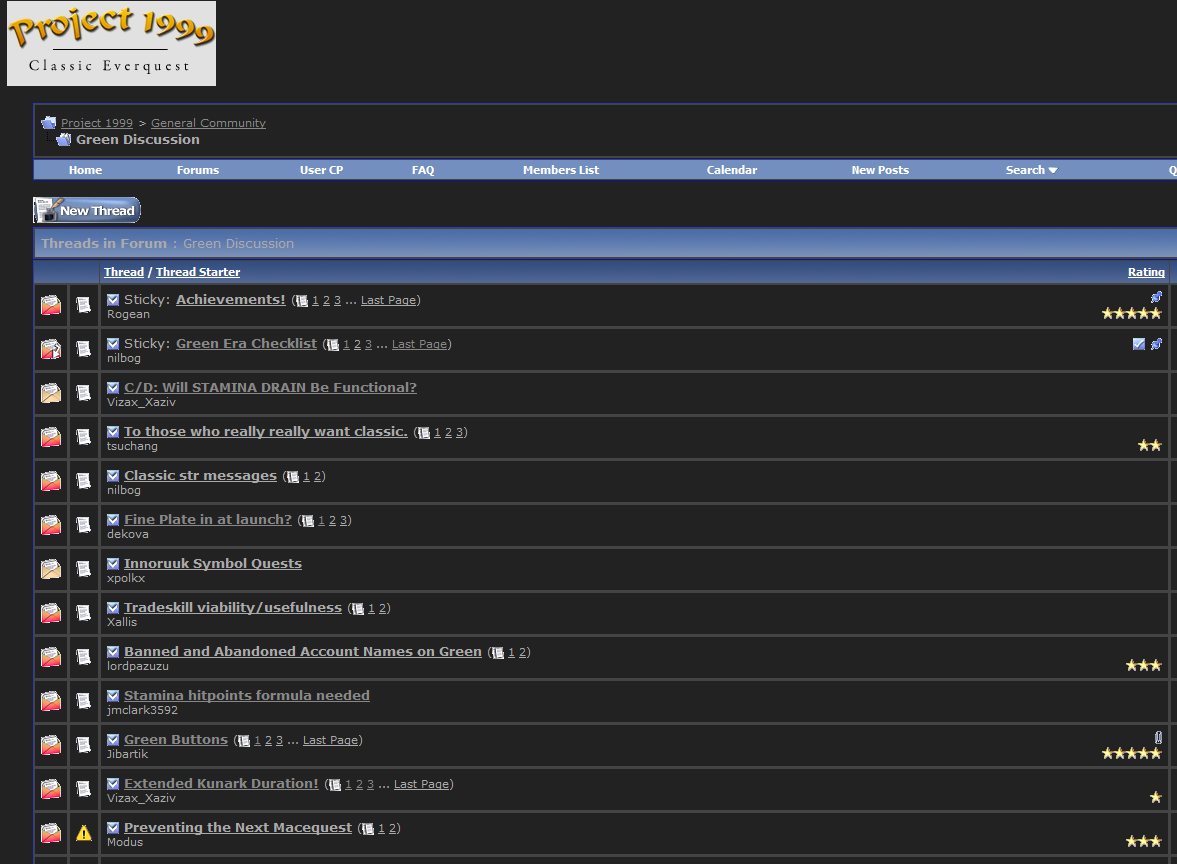This screenshot has height=864, width=1177.
Task: Open the Stamina hitpoints formula needed thread
Action: tap(246, 696)
